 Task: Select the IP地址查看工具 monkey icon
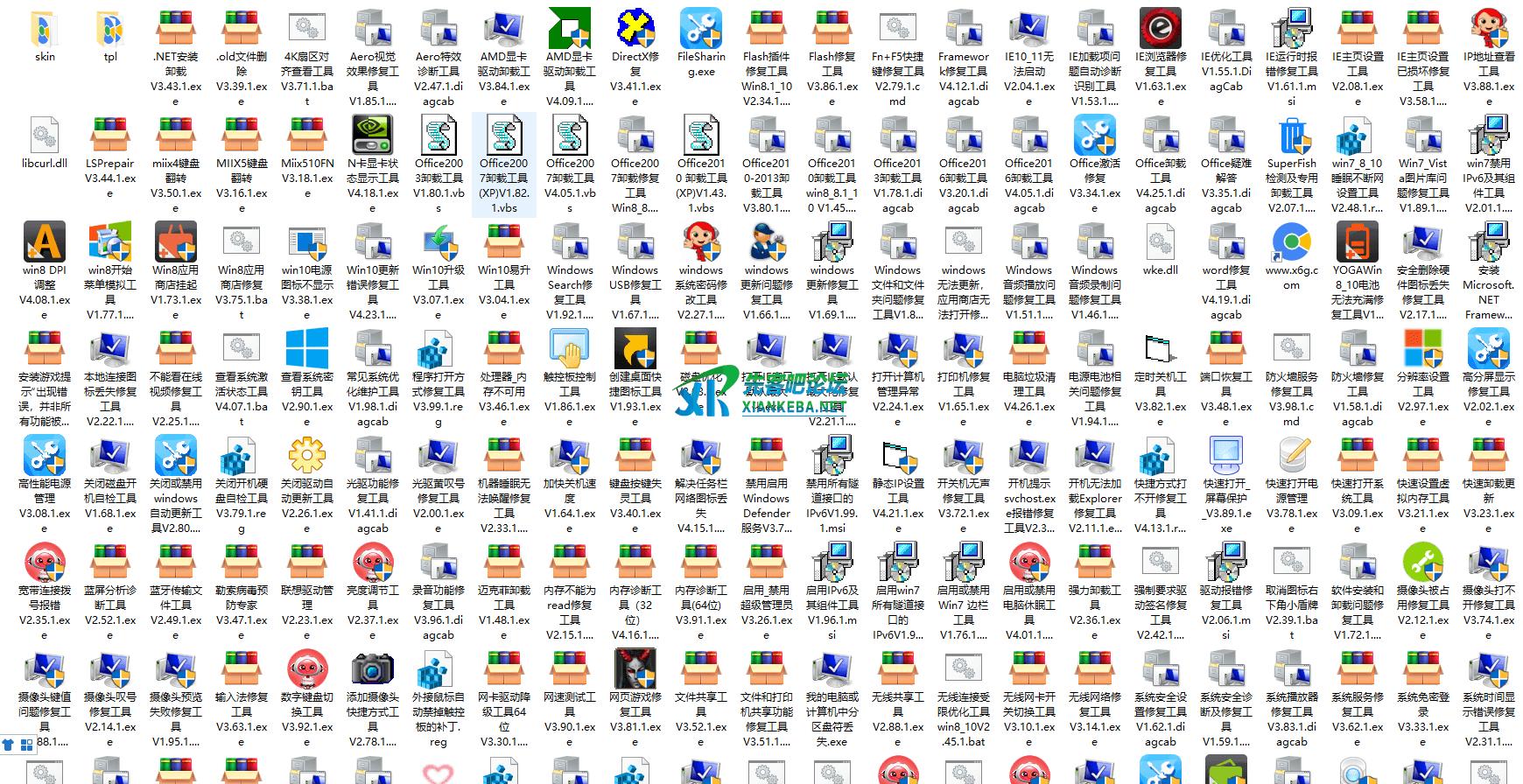1488,30
